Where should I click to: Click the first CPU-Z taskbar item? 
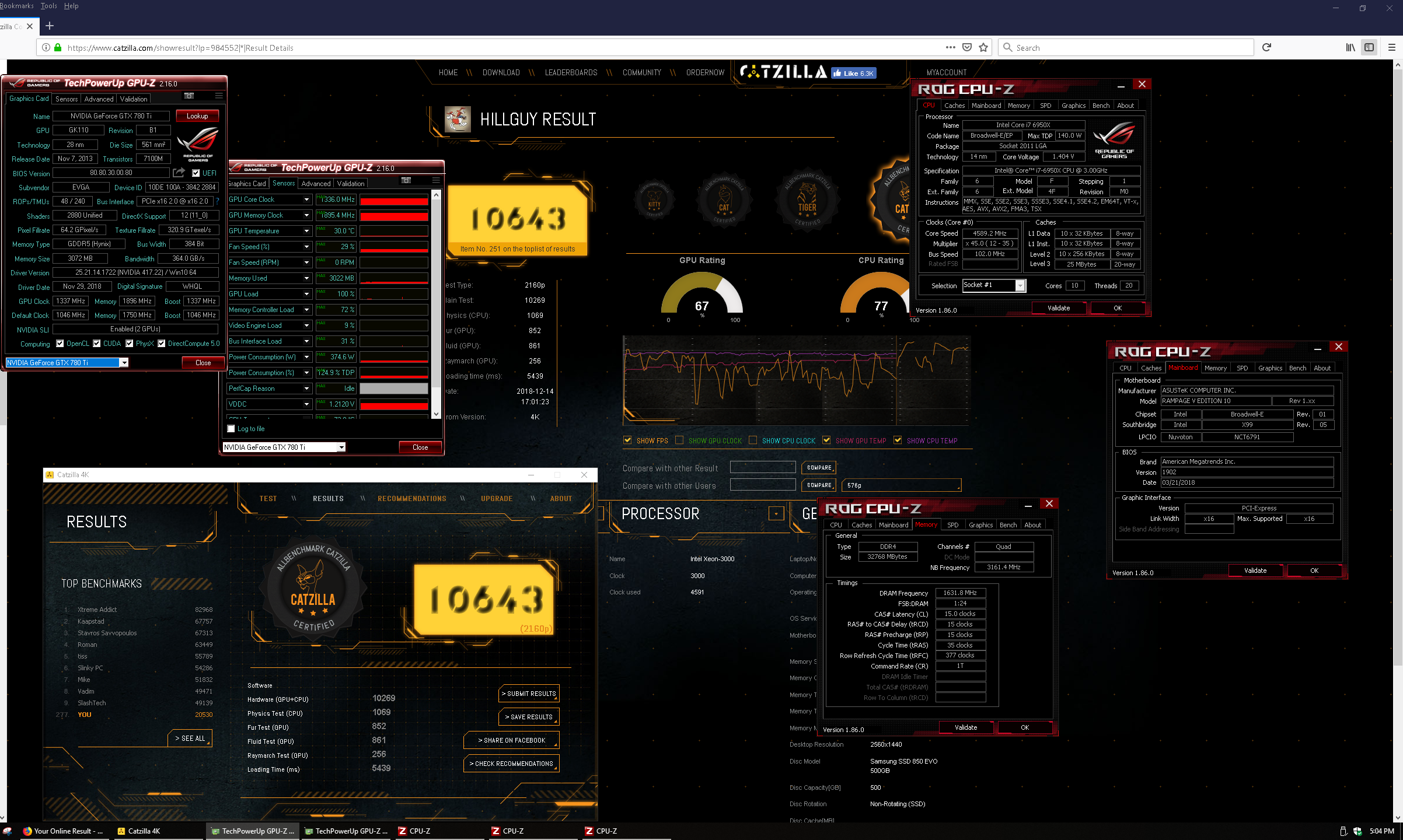441,831
